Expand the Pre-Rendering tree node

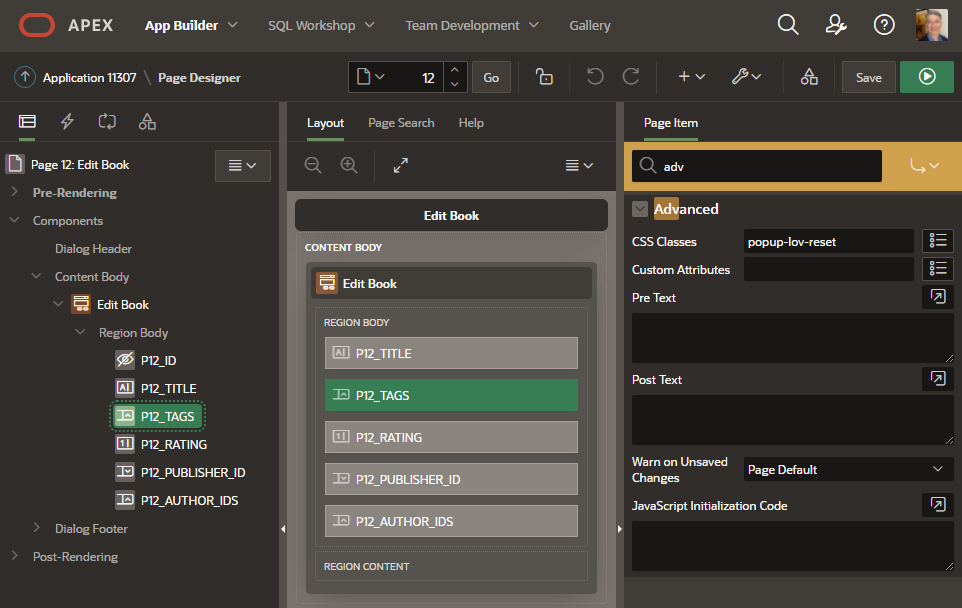15,193
